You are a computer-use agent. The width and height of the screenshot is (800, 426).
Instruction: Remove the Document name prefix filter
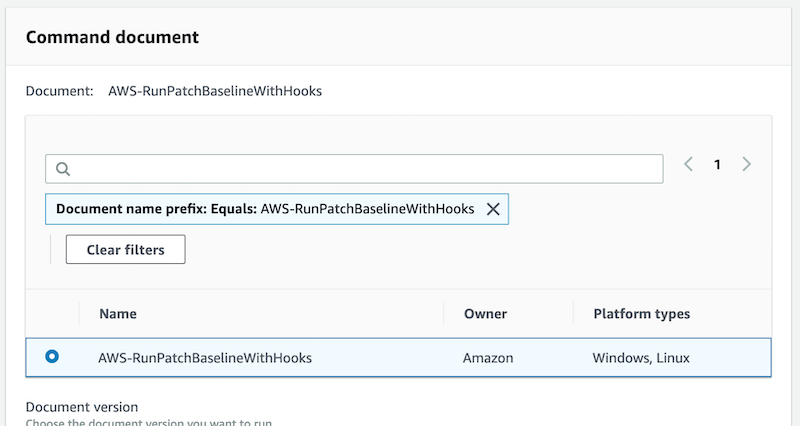(x=492, y=209)
